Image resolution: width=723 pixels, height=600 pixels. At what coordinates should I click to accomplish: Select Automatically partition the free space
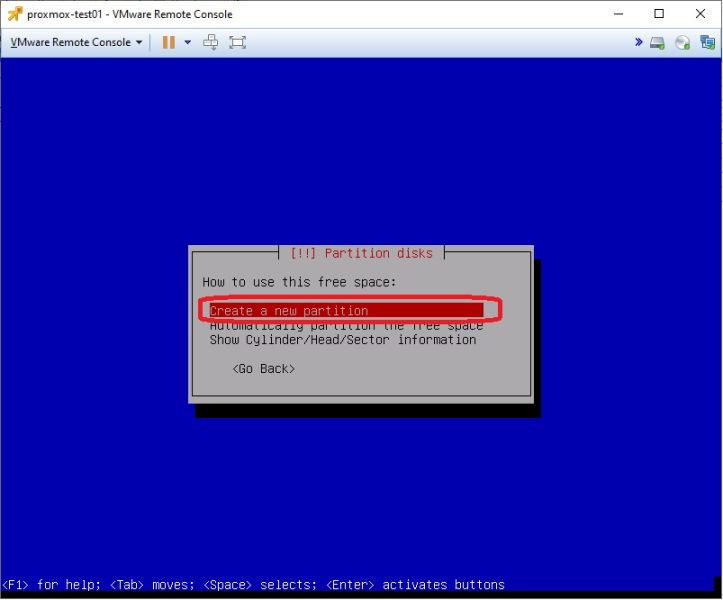[x=346, y=325]
